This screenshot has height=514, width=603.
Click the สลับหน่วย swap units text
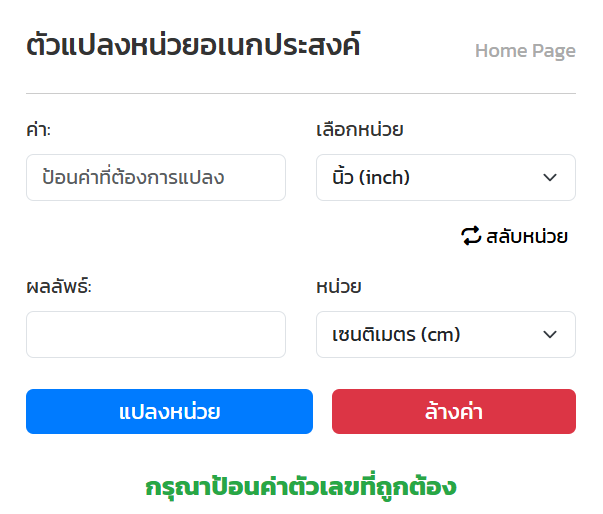tap(527, 236)
